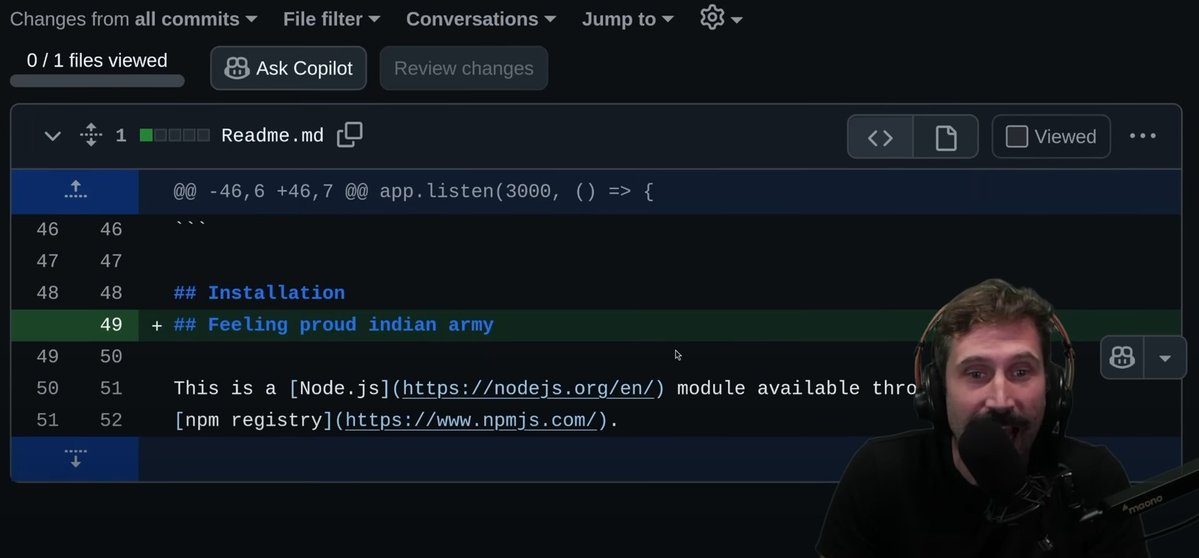
Task: Click the plus sign on added line 49
Action: click(157, 326)
